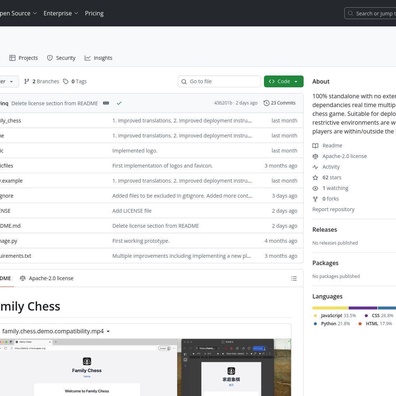Open the Readme link in About
Viewport: 396px width, 396px height.
click(332, 145)
